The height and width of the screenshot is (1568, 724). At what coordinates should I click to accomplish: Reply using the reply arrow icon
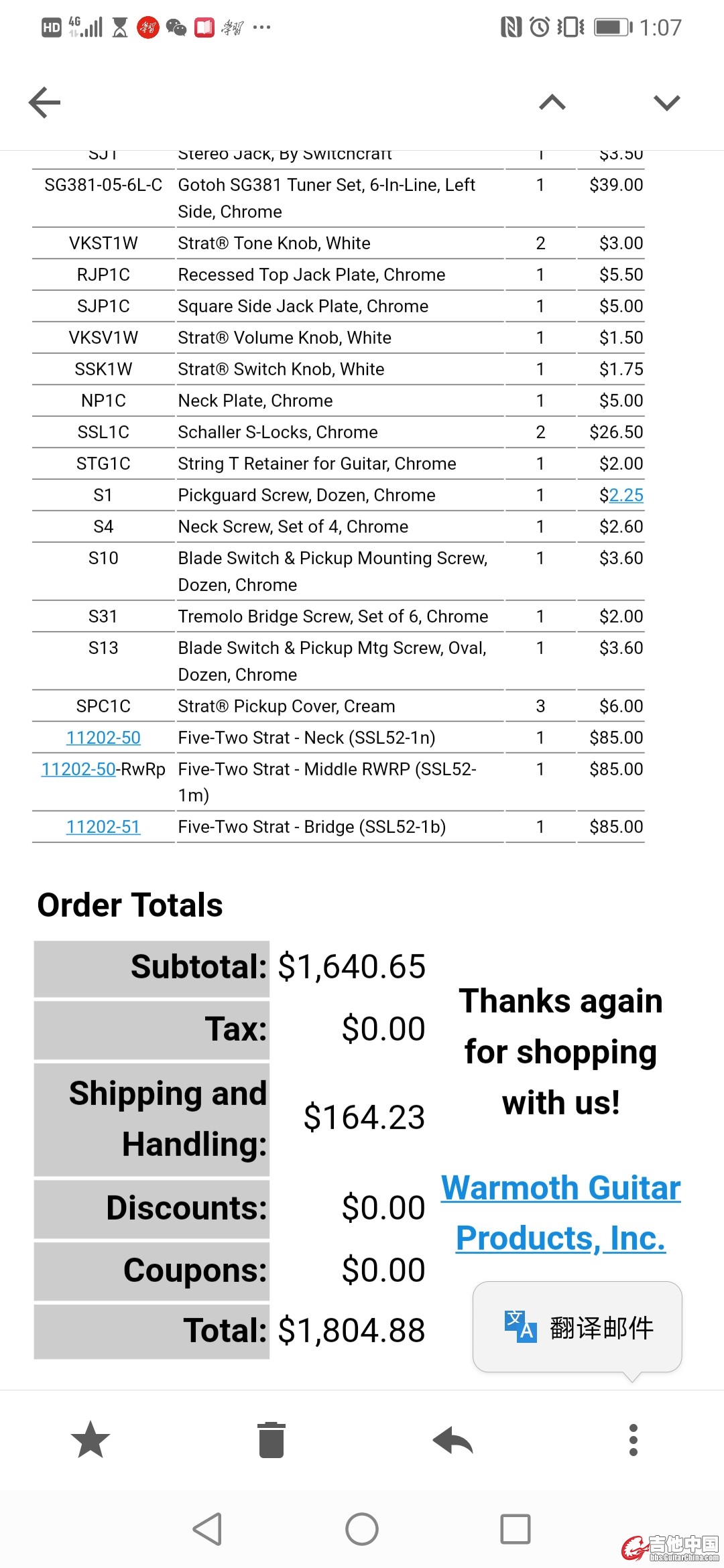[452, 1439]
